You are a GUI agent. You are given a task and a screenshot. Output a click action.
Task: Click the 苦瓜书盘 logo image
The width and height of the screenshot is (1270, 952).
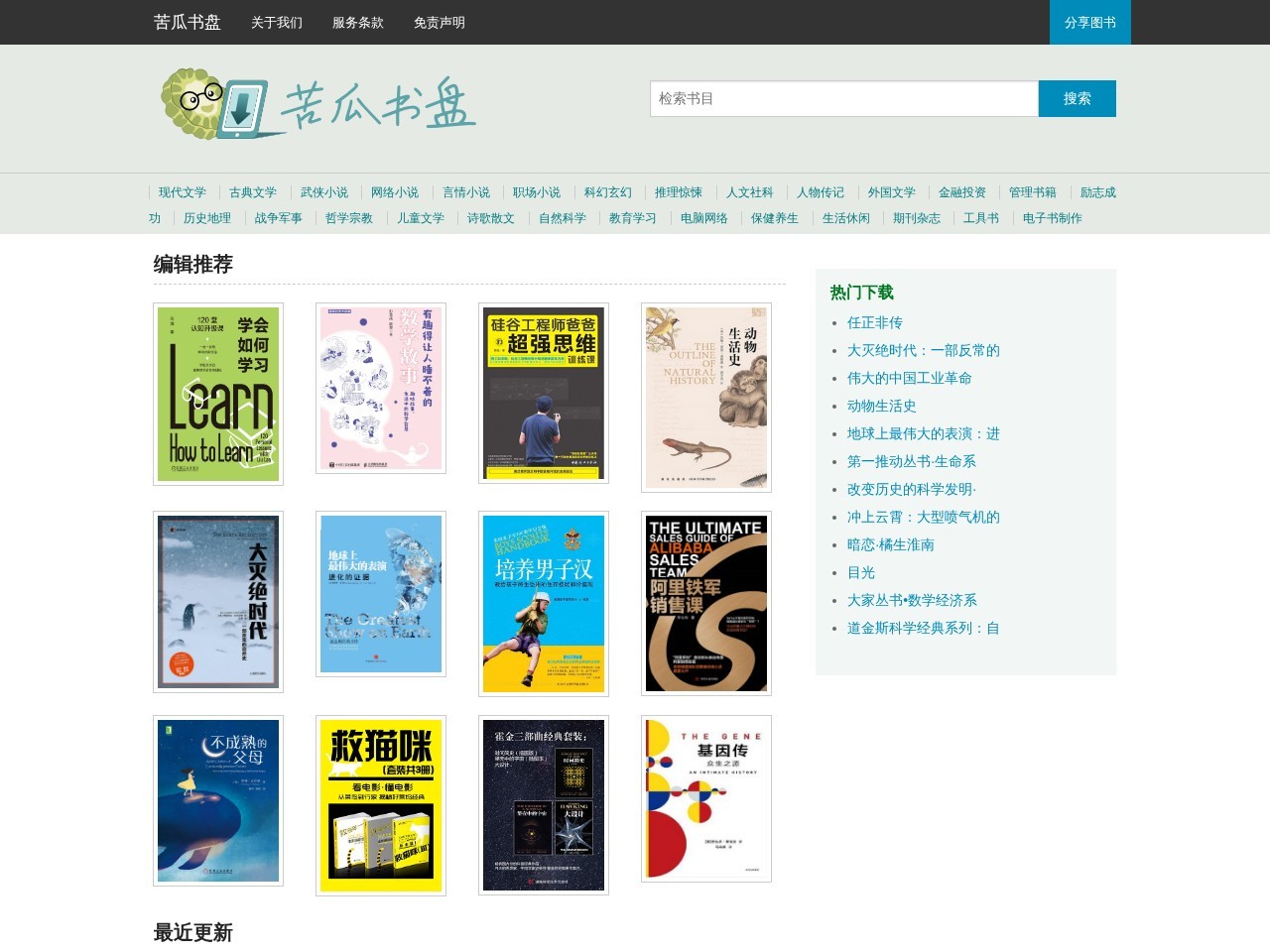tap(317, 103)
